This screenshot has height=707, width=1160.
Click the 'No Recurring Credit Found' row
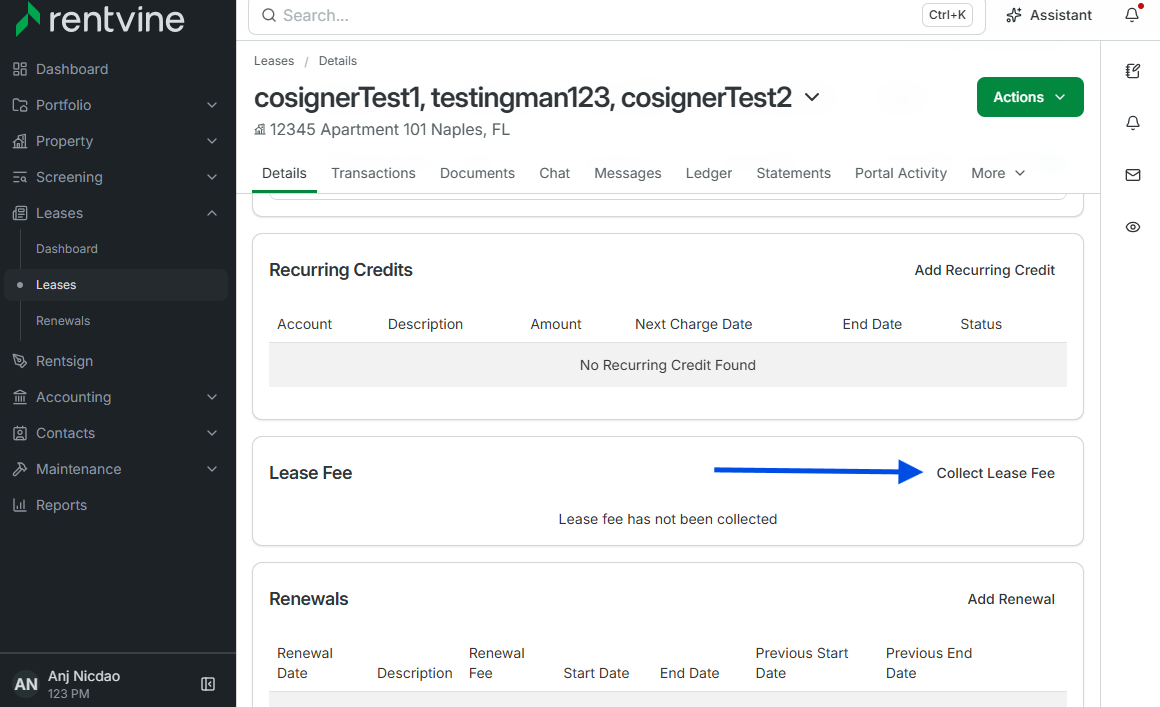[x=667, y=365]
